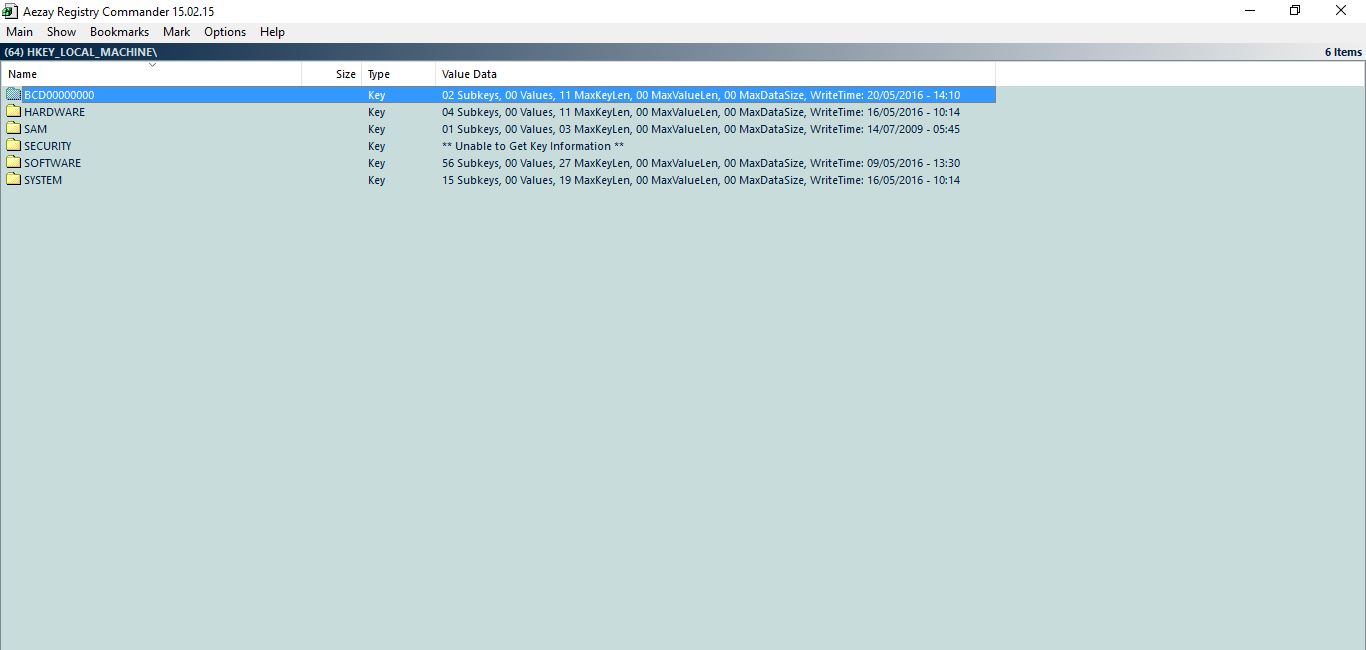Click the folder icon beside BCD00000000
This screenshot has height=650, width=1366.
pyautogui.click(x=13, y=94)
